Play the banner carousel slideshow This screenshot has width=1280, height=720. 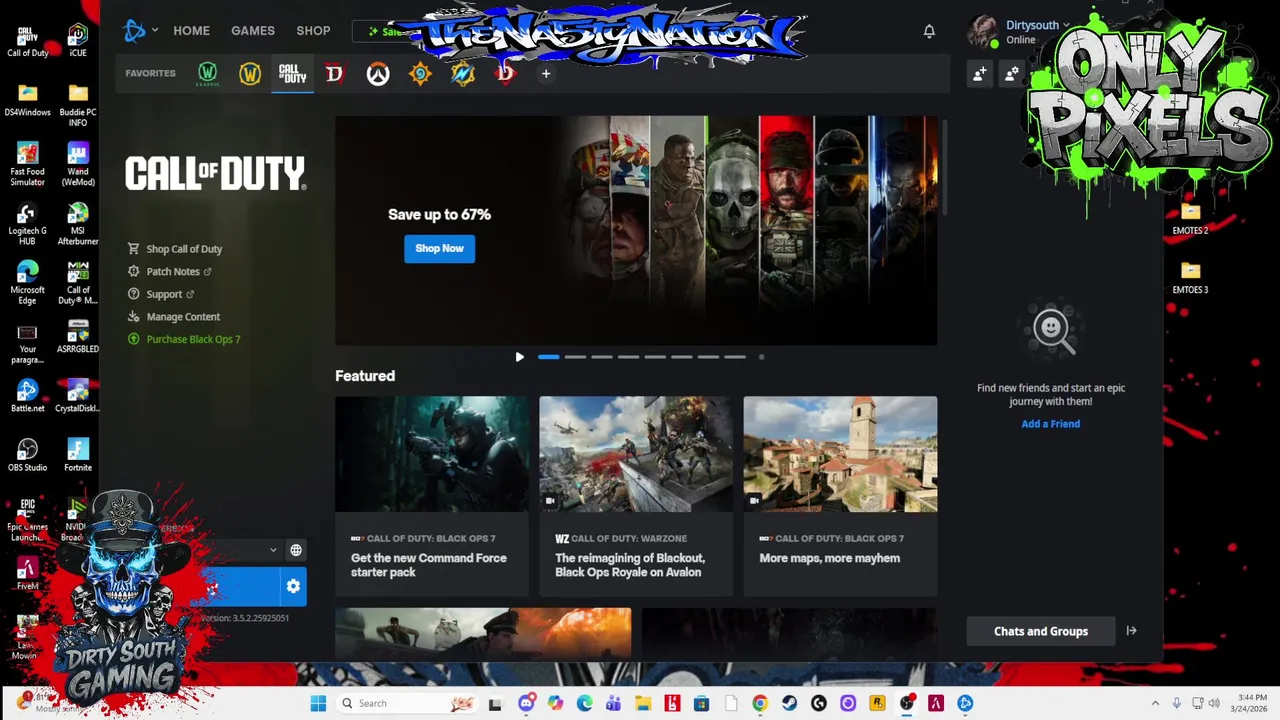tap(519, 357)
